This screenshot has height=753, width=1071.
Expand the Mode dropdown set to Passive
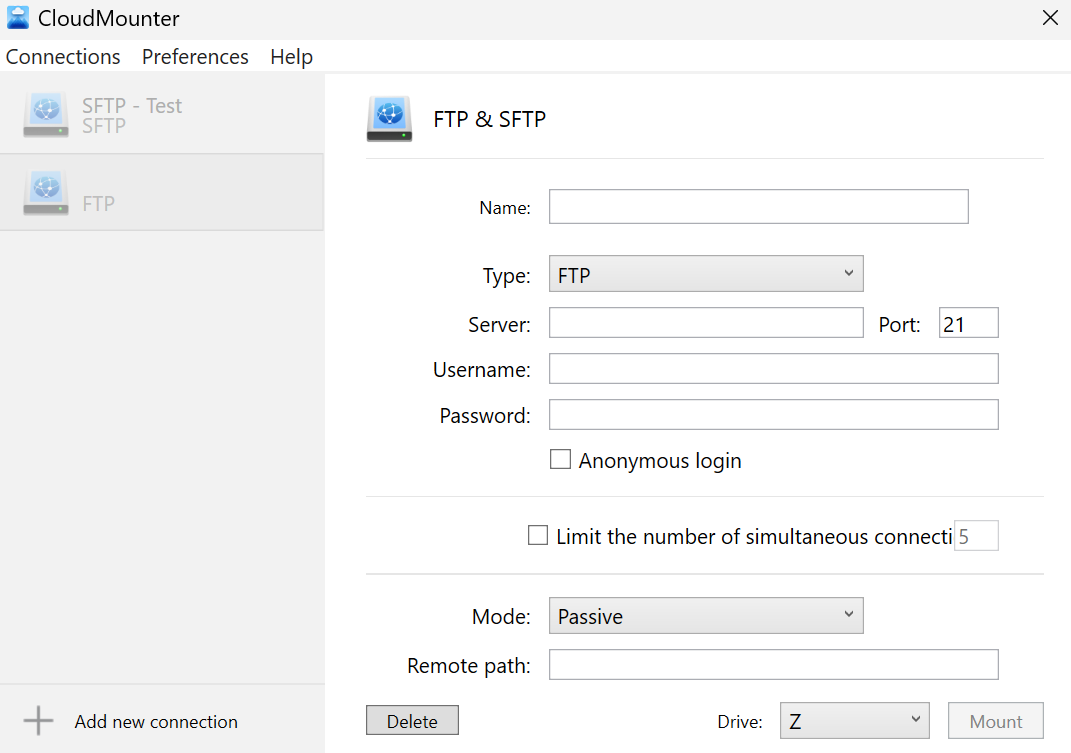tap(706, 616)
